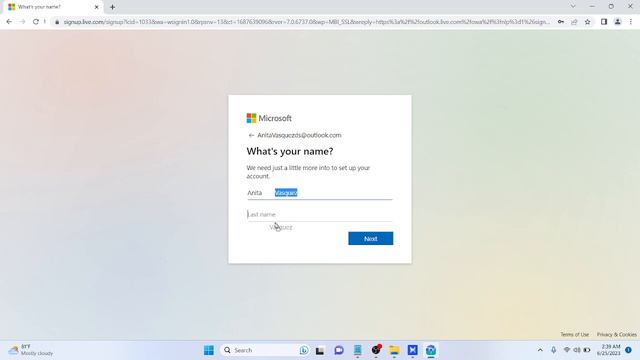Show hidden system tray icons
This screenshot has width=640, height=360.
tap(540, 350)
